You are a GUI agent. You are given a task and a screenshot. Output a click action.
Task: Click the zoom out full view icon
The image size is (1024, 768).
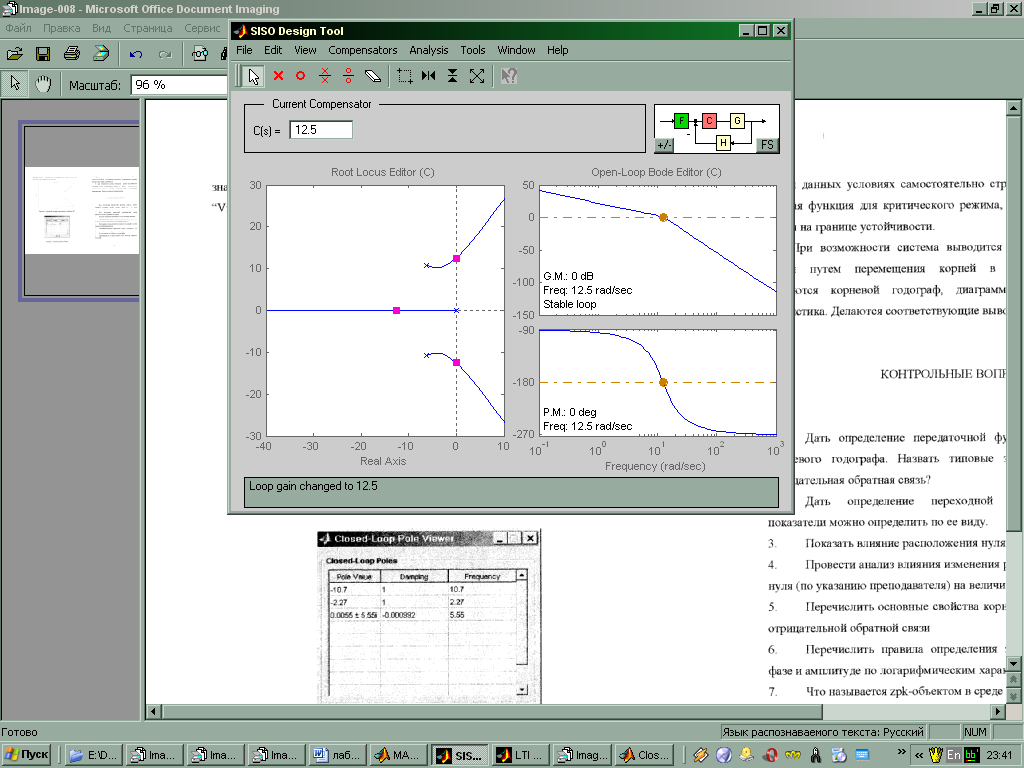(x=477, y=76)
